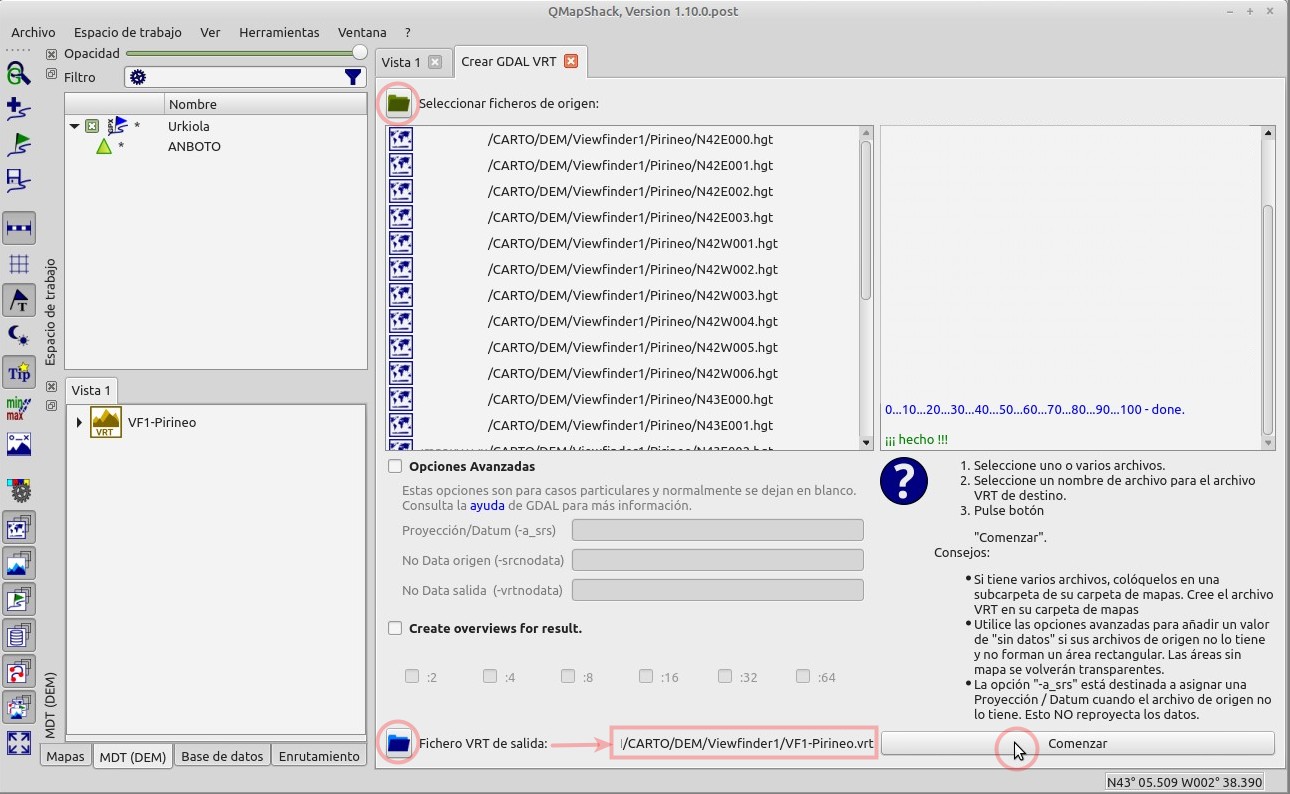Toggle all dock windows stacked icon
1290x794 pixels.
click(19, 707)
